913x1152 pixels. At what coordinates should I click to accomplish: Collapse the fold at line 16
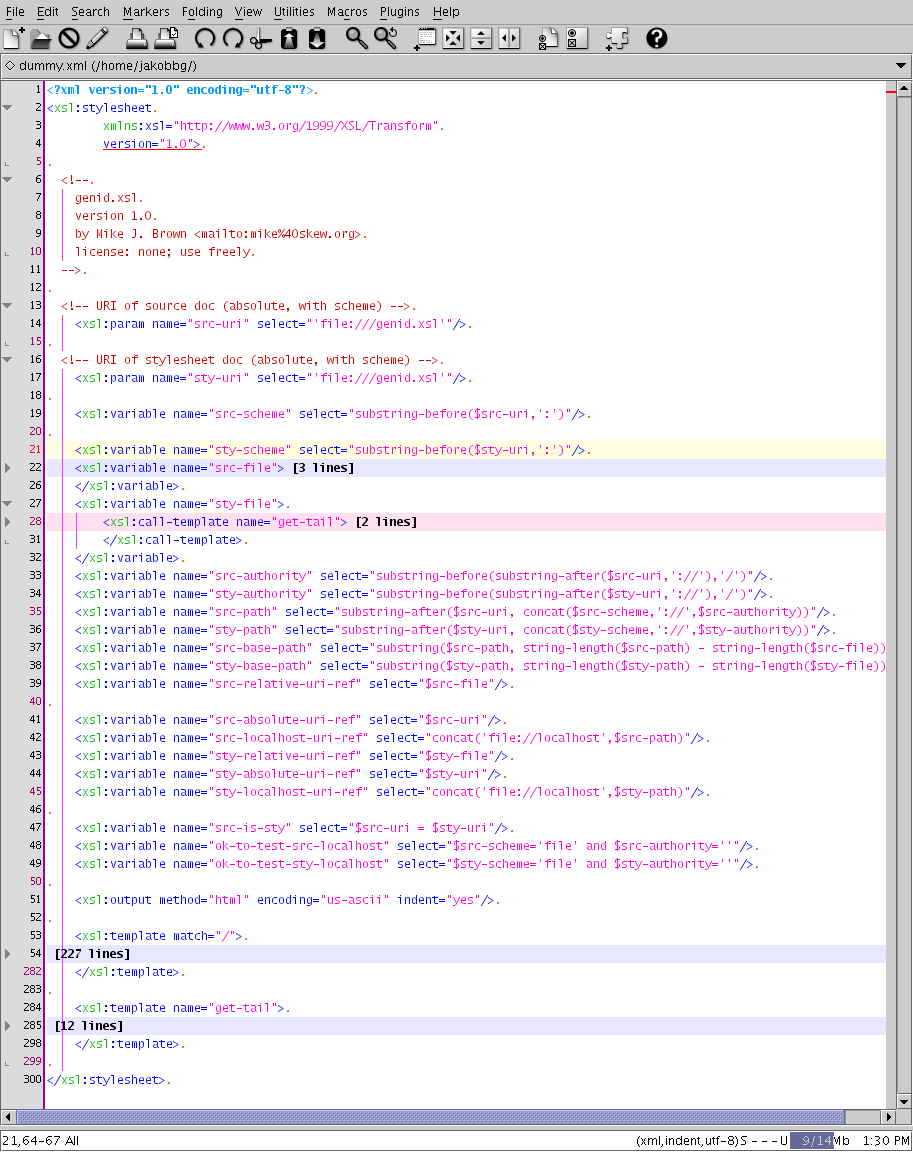coord(7,360)
